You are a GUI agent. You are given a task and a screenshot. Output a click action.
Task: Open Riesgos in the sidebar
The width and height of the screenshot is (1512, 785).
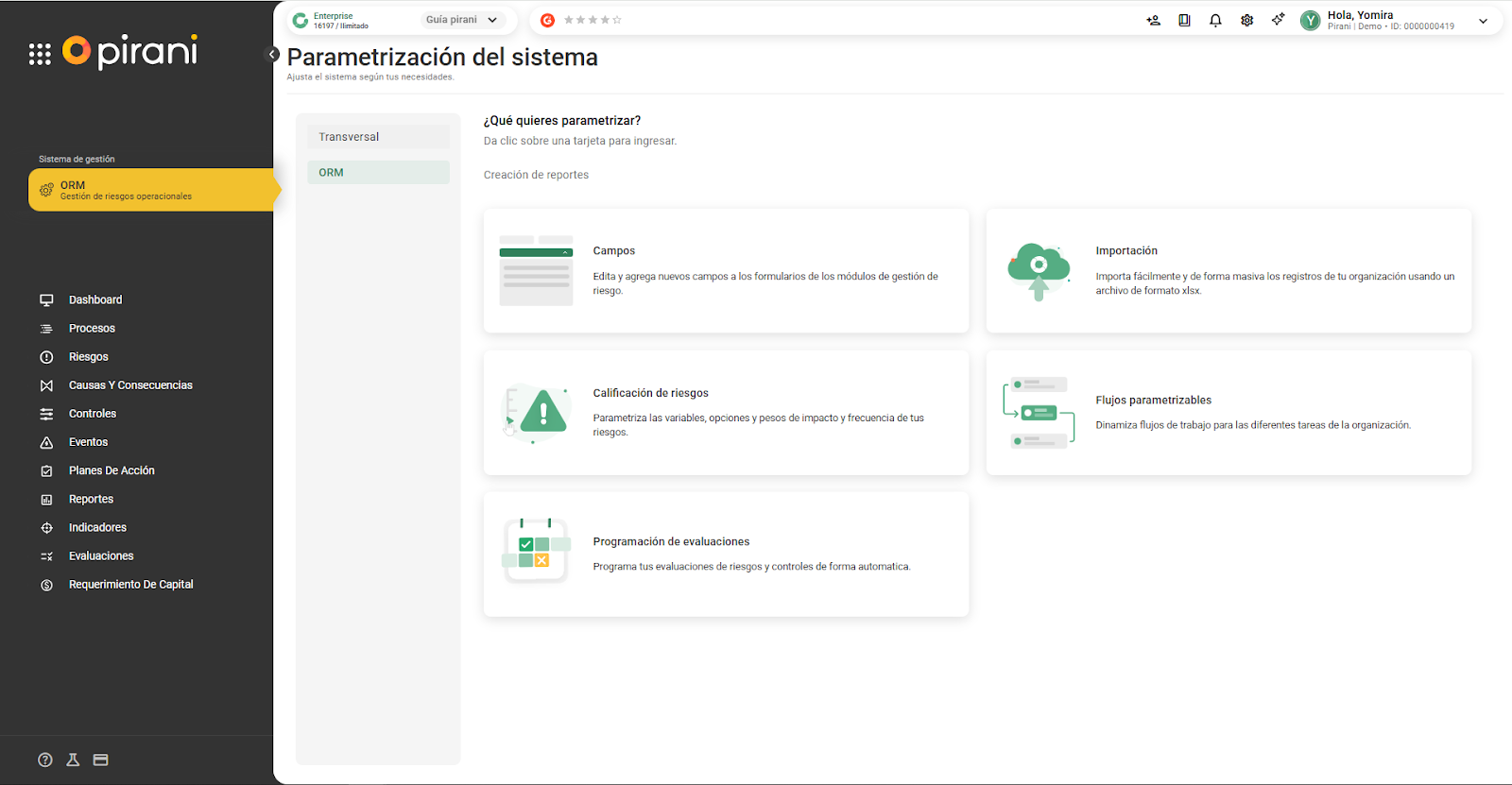tap(89, 357)
